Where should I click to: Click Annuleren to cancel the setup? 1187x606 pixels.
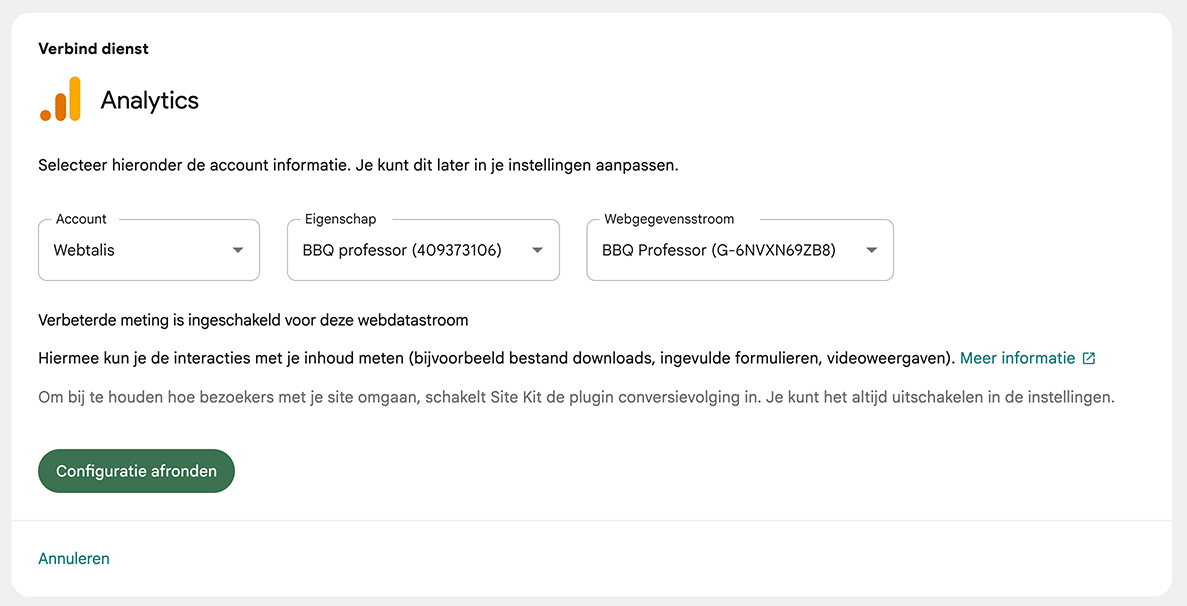pyautogui.click(x=74, y=558)
